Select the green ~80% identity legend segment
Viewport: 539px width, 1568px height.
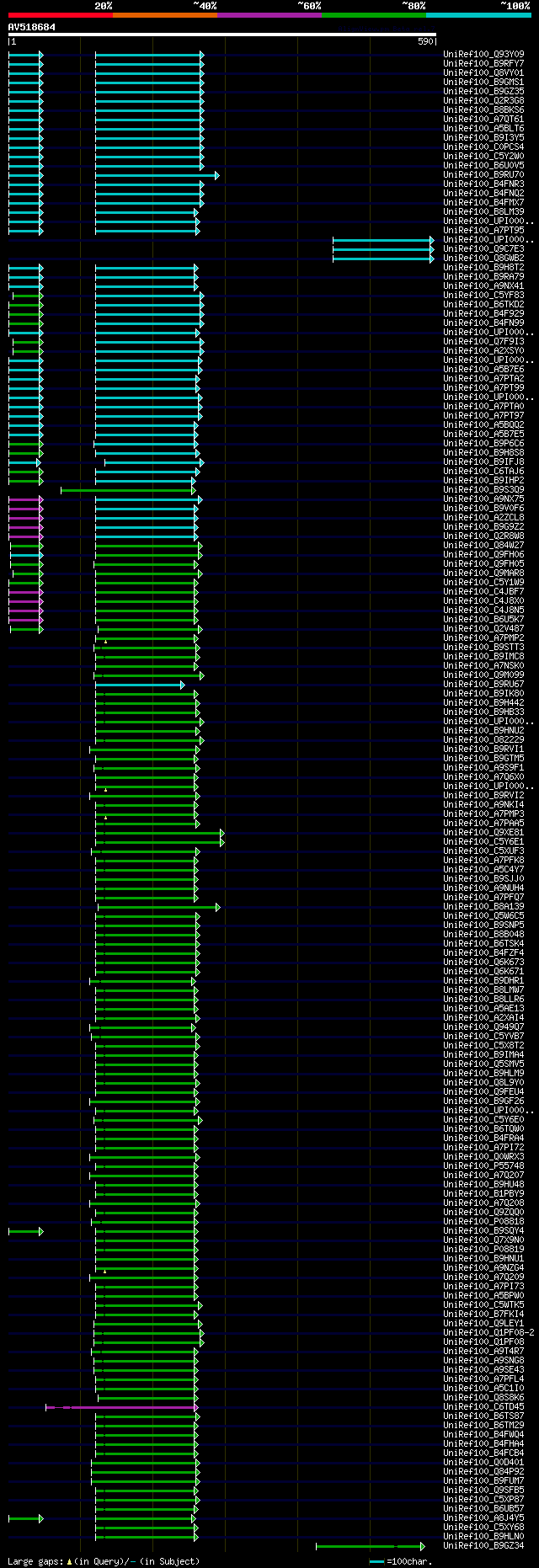click(374, 15)
